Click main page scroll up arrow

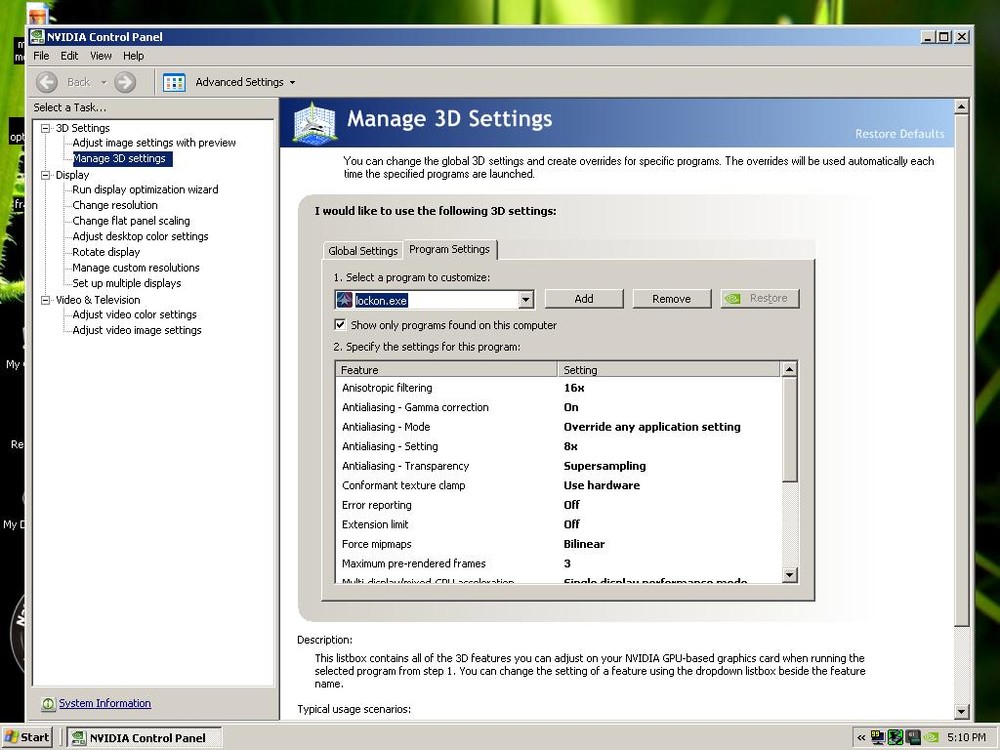pyautogui.click(x=962, y=107)
